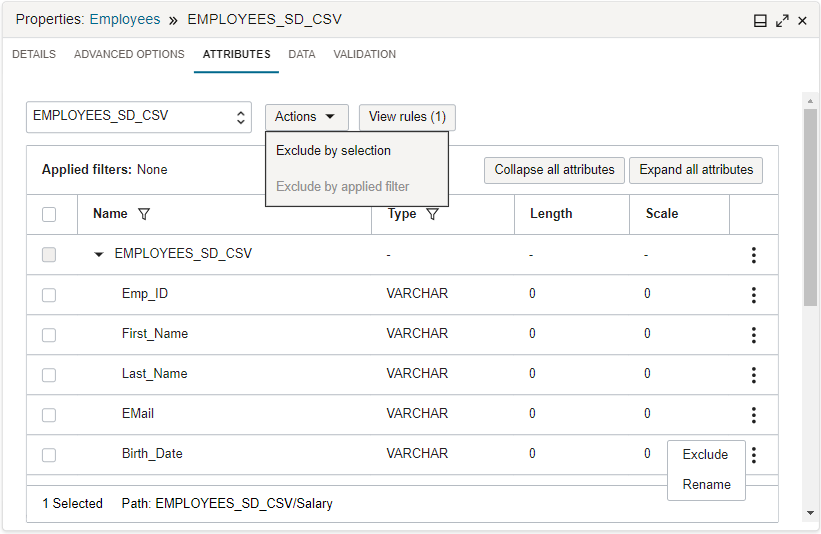Select Rename in the context popup
The height and width of the screenshot is (534, 821).
(706, 485)
